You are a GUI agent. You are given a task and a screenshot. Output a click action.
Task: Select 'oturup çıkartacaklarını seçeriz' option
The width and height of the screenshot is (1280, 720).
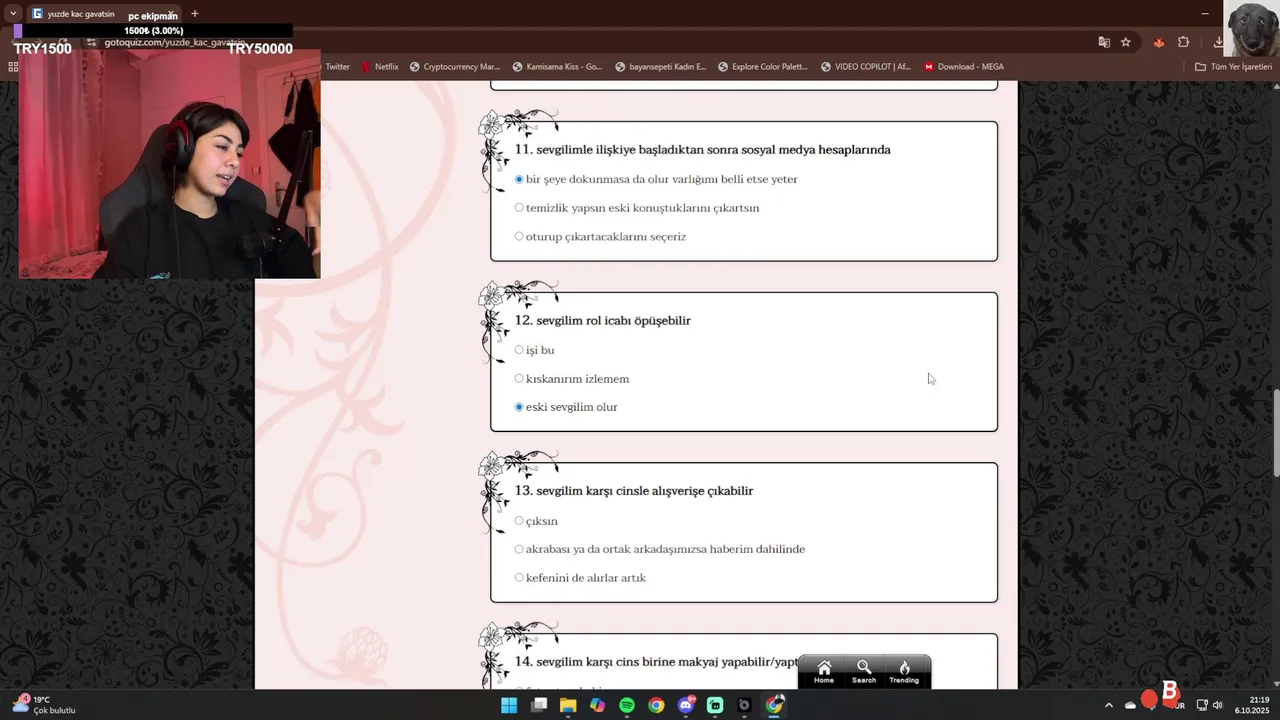point(519,237)
